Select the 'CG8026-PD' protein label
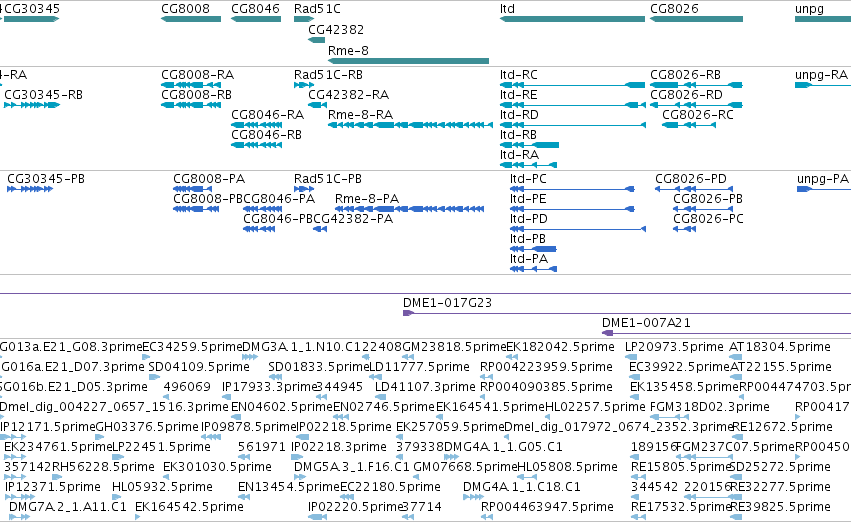This screenshot has height=522, width=851. tap(691, 179)
